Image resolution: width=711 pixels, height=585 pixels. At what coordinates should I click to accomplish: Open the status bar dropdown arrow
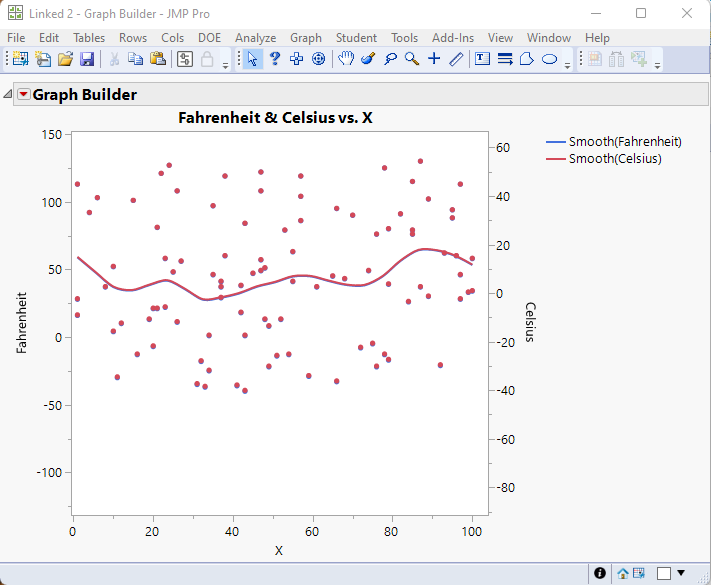click(x=681, y=573)
